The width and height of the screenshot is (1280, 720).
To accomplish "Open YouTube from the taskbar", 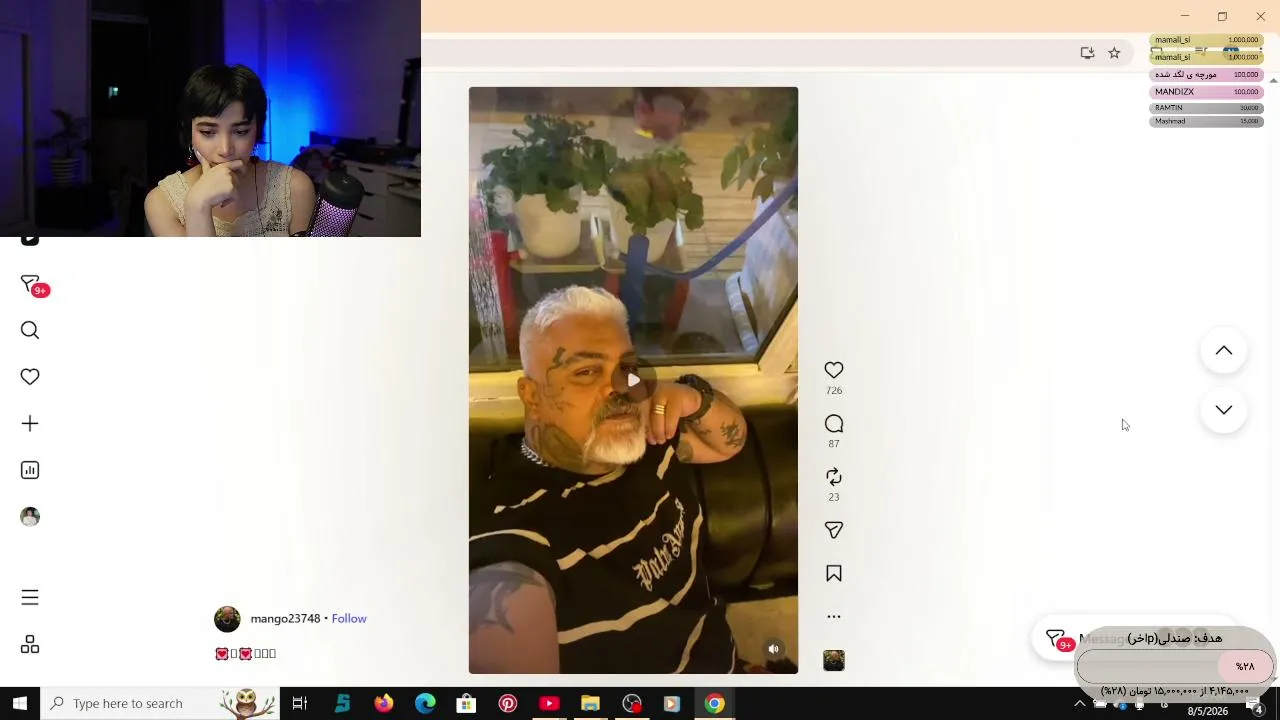I will click(x=549, y=704).
